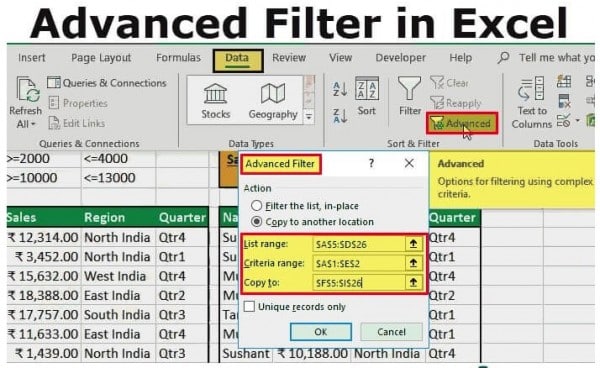Click the Refresh All icon
Viewport: 600px width, 368px height.
28,90
